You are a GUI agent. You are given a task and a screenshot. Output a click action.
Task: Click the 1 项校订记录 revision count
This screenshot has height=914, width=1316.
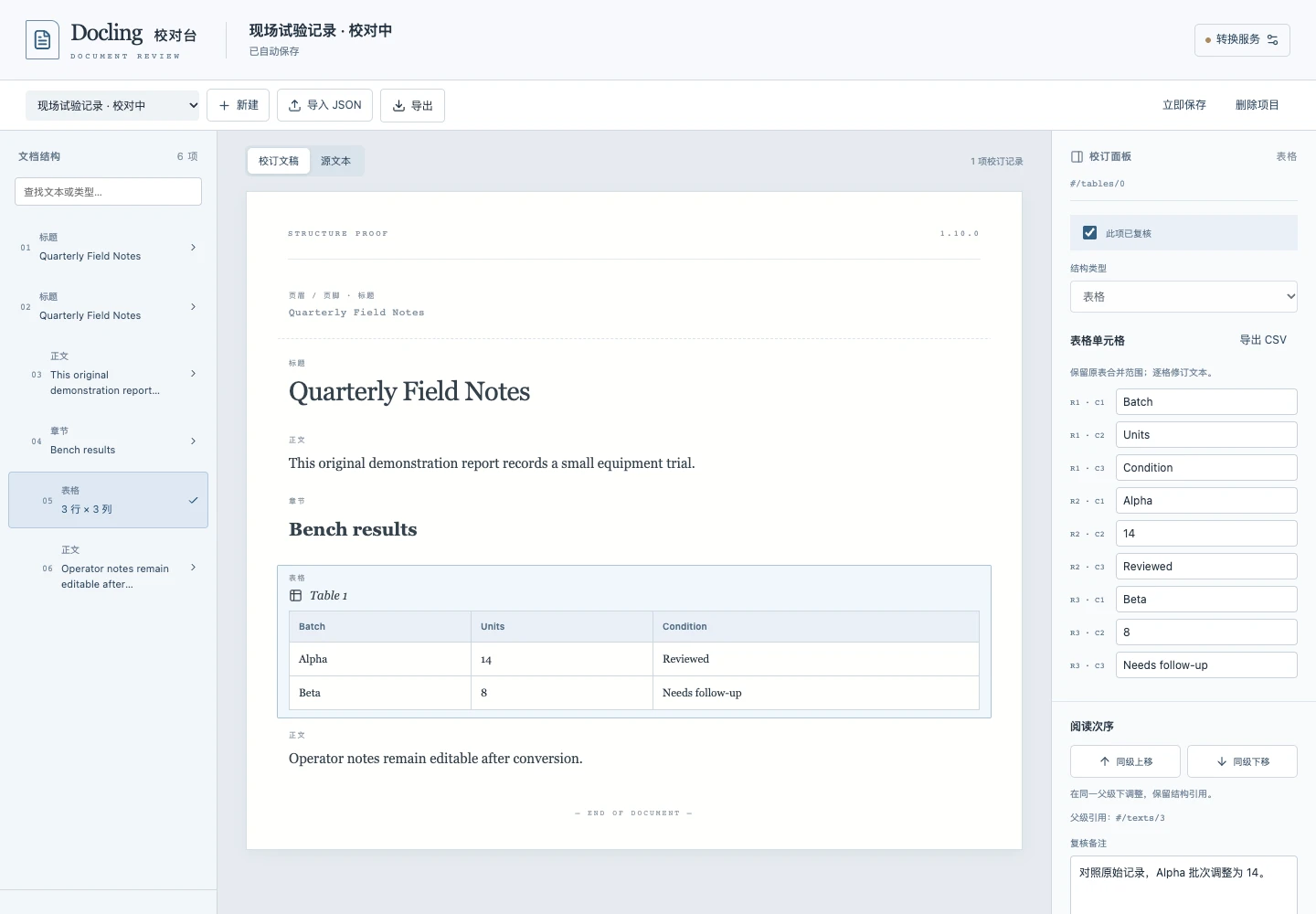click(x=997, y=162)
